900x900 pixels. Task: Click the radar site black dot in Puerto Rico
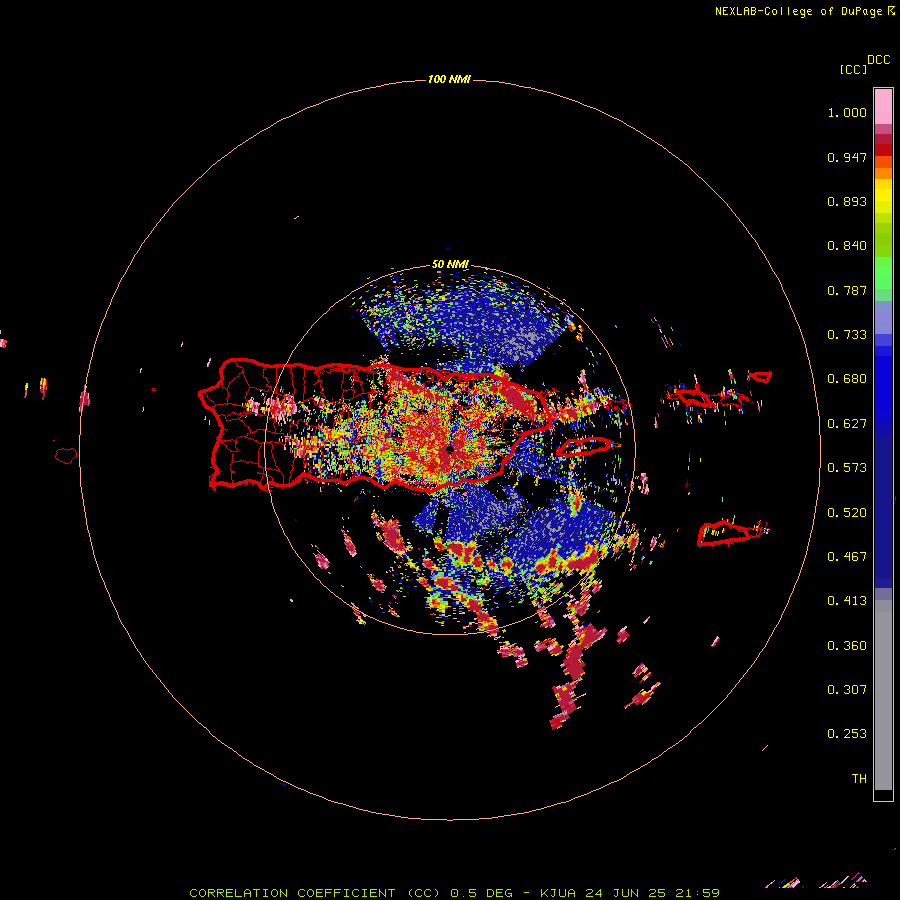(x=449, y=449)
